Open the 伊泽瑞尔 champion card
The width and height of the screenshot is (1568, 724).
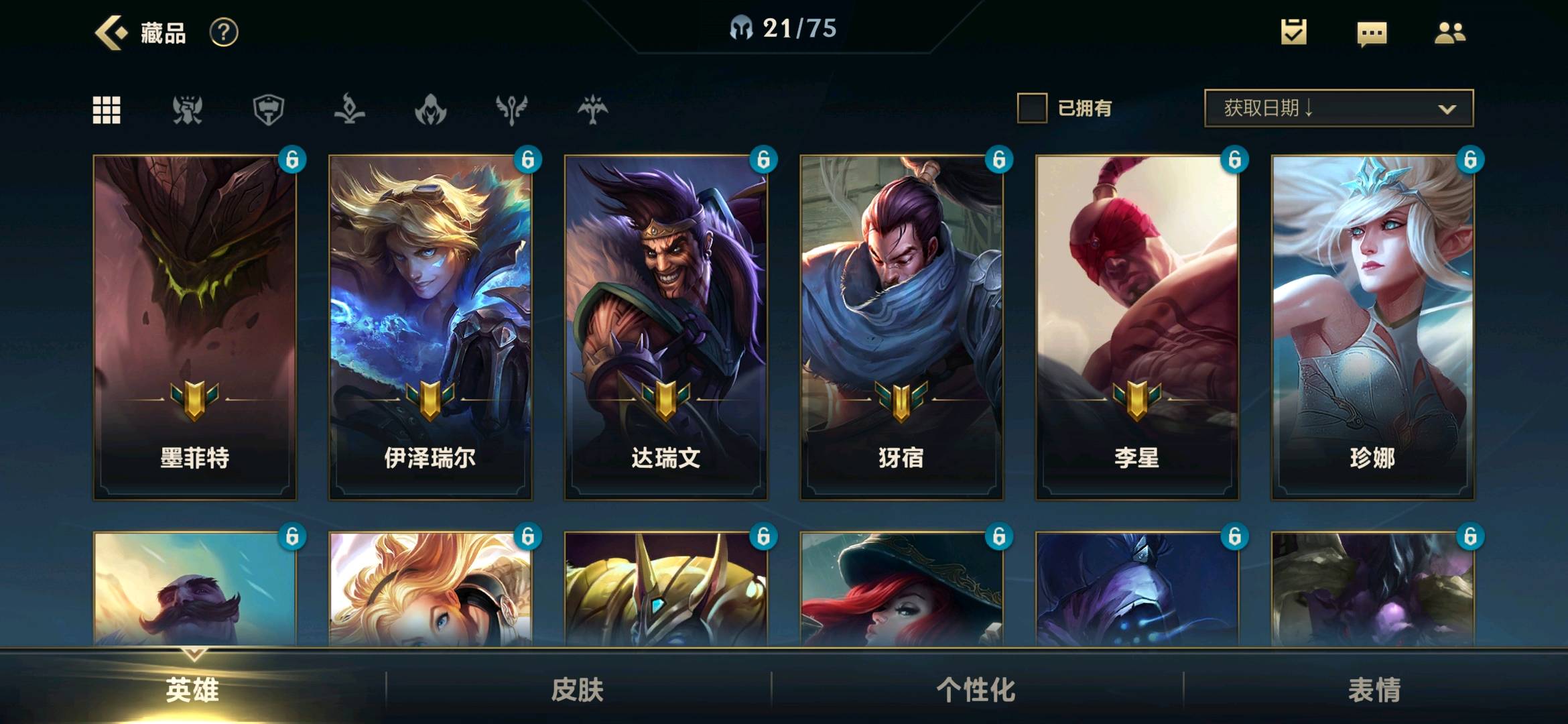430,327
